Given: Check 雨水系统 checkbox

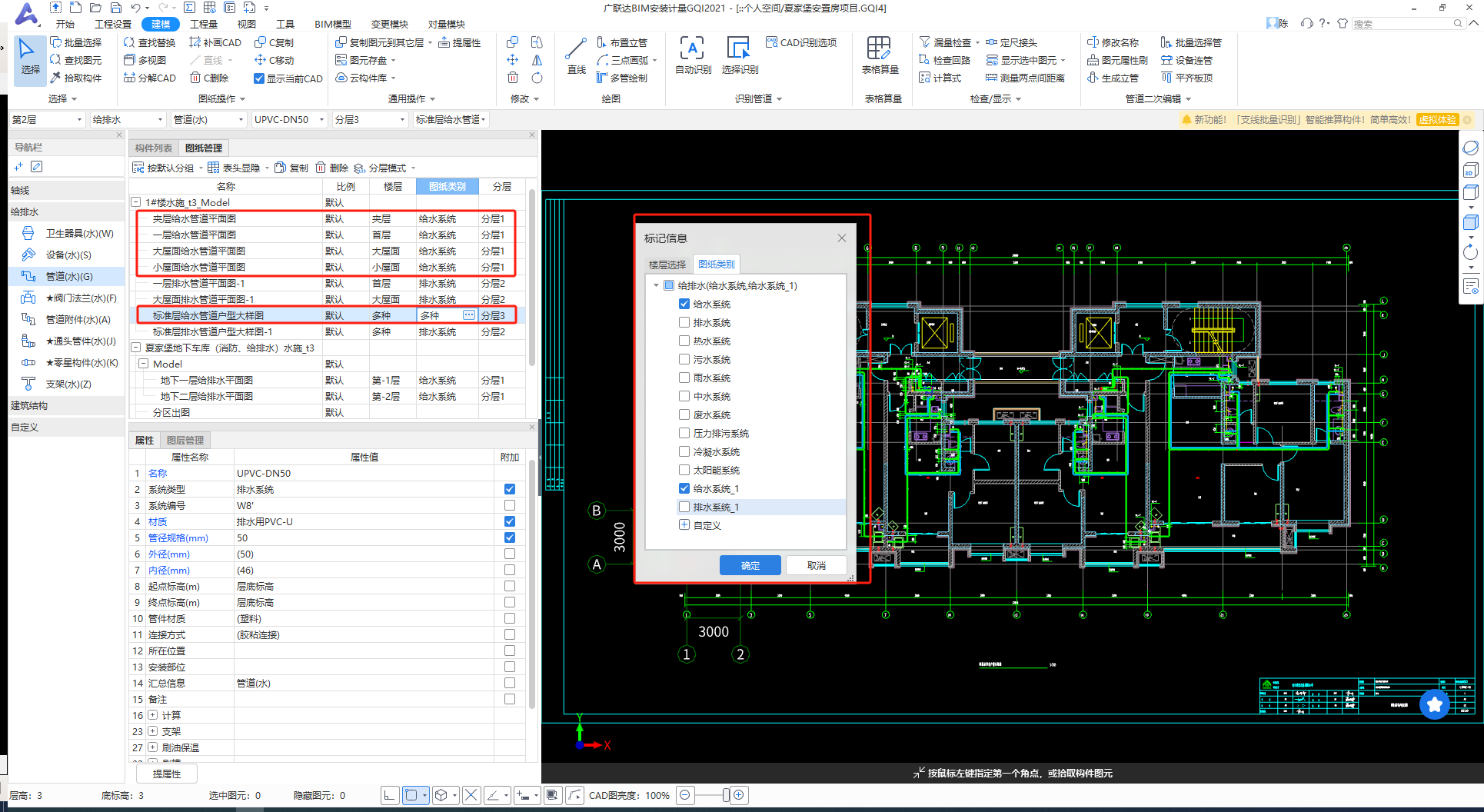Looking at the screenshot, I should (x=684, y=378).
